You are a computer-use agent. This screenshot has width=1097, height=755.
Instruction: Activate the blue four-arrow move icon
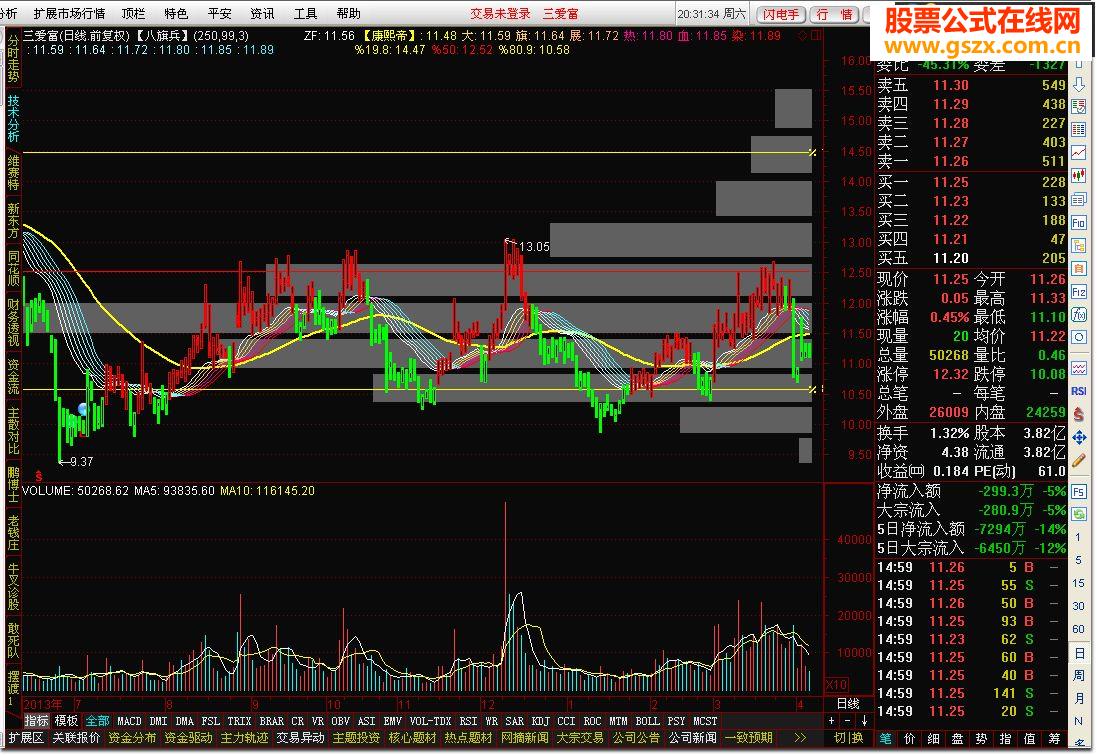click(1079, 437)
